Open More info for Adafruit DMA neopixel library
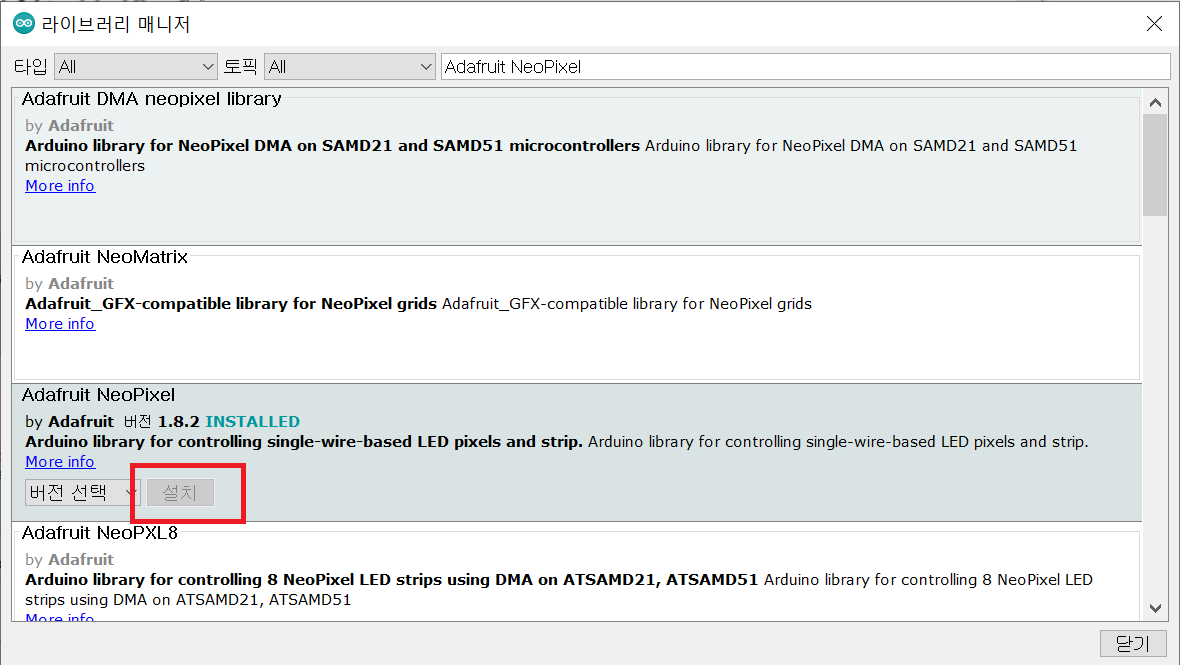The width and height of the screenshot is (1180, 665). coord(60,186)
